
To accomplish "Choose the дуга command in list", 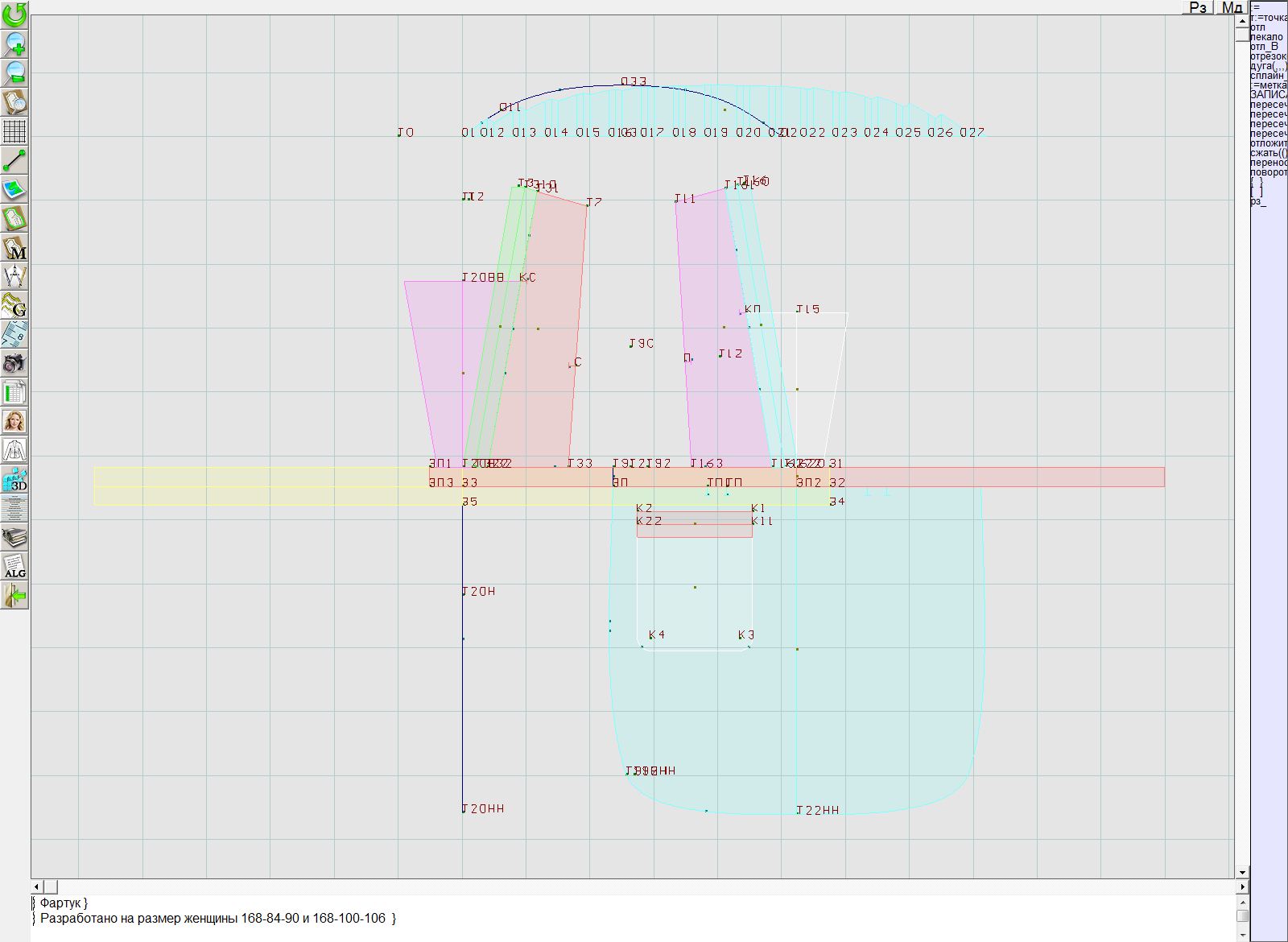I will coord(1268,66).
